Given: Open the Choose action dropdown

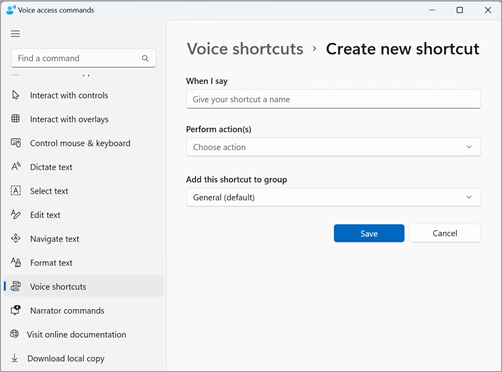Looking at the screenshot, I should (x=333, y=147).
